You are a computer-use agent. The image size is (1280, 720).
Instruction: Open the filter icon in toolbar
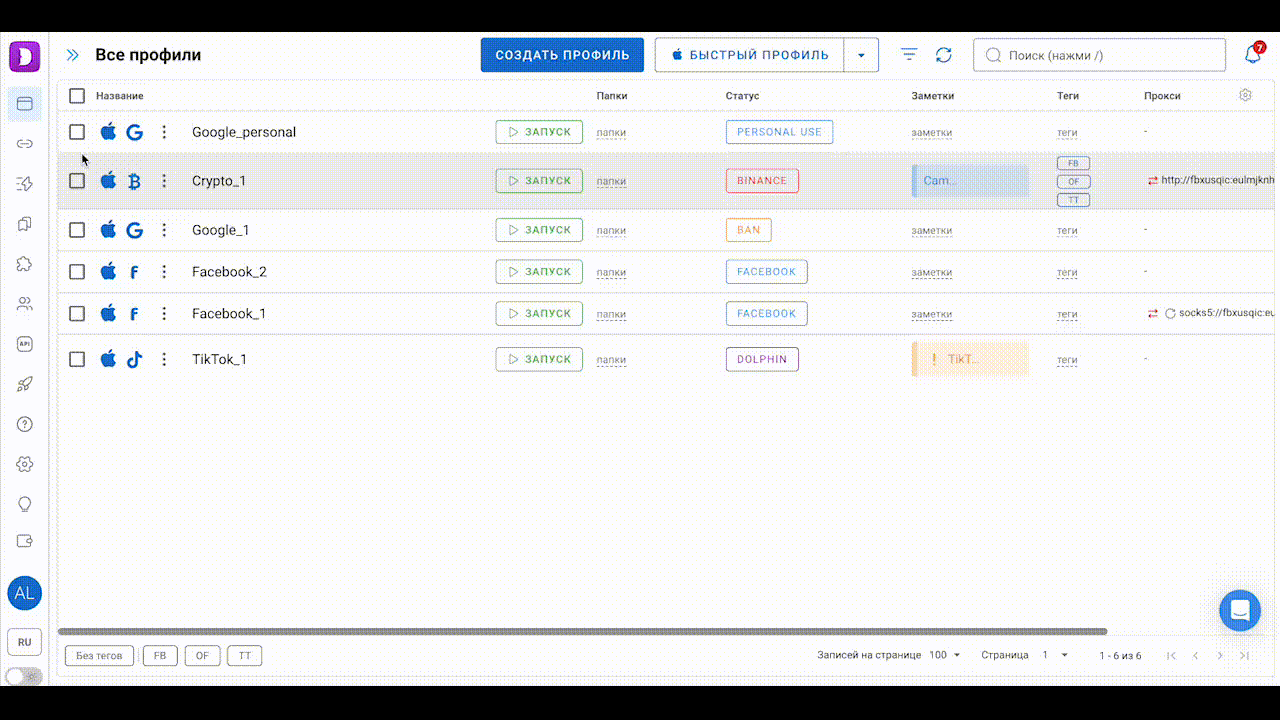click(908, 55)
